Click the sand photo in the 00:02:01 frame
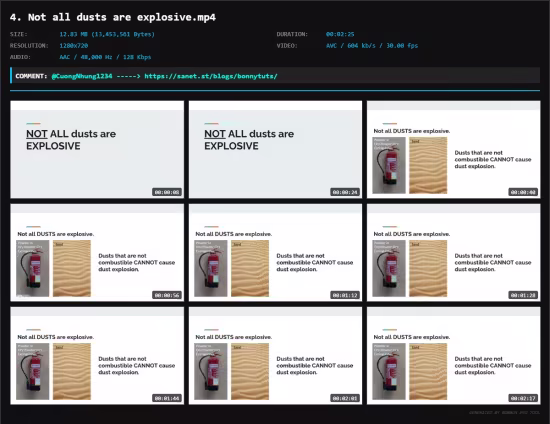The width and height of the screenshot is (550, 424). (x=250, y=372)
